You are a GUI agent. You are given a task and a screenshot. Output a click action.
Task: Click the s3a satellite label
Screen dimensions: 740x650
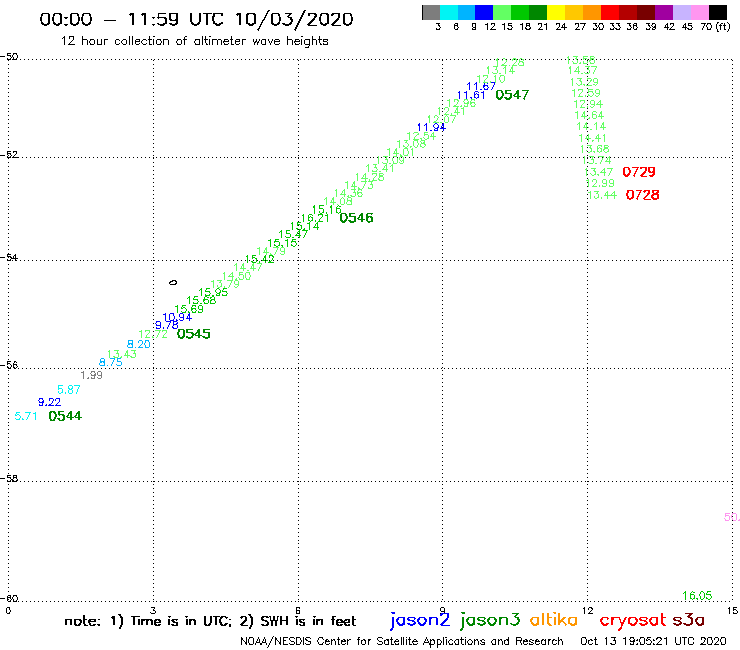point(689,620)
